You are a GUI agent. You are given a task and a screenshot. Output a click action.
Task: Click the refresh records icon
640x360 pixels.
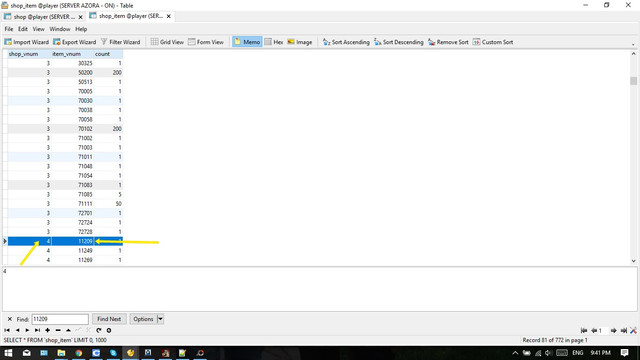click(x=99, y=330)
